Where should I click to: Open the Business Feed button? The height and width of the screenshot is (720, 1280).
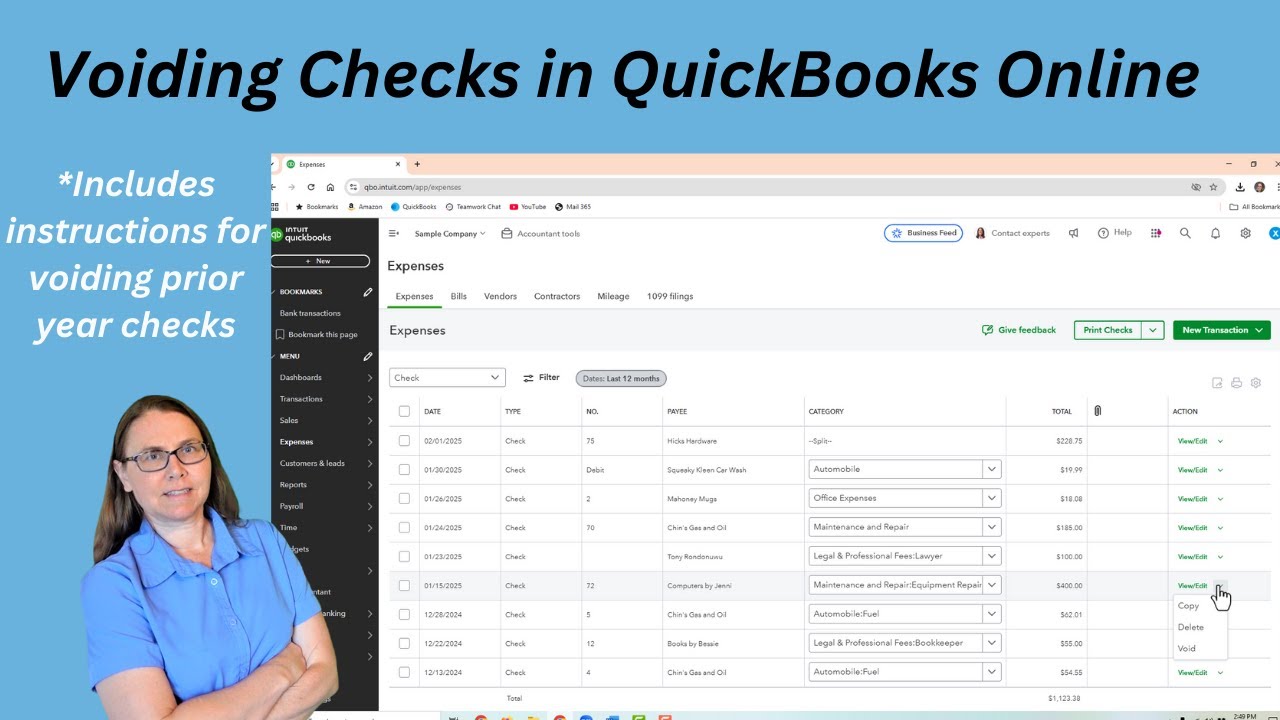tap(923, 233)
